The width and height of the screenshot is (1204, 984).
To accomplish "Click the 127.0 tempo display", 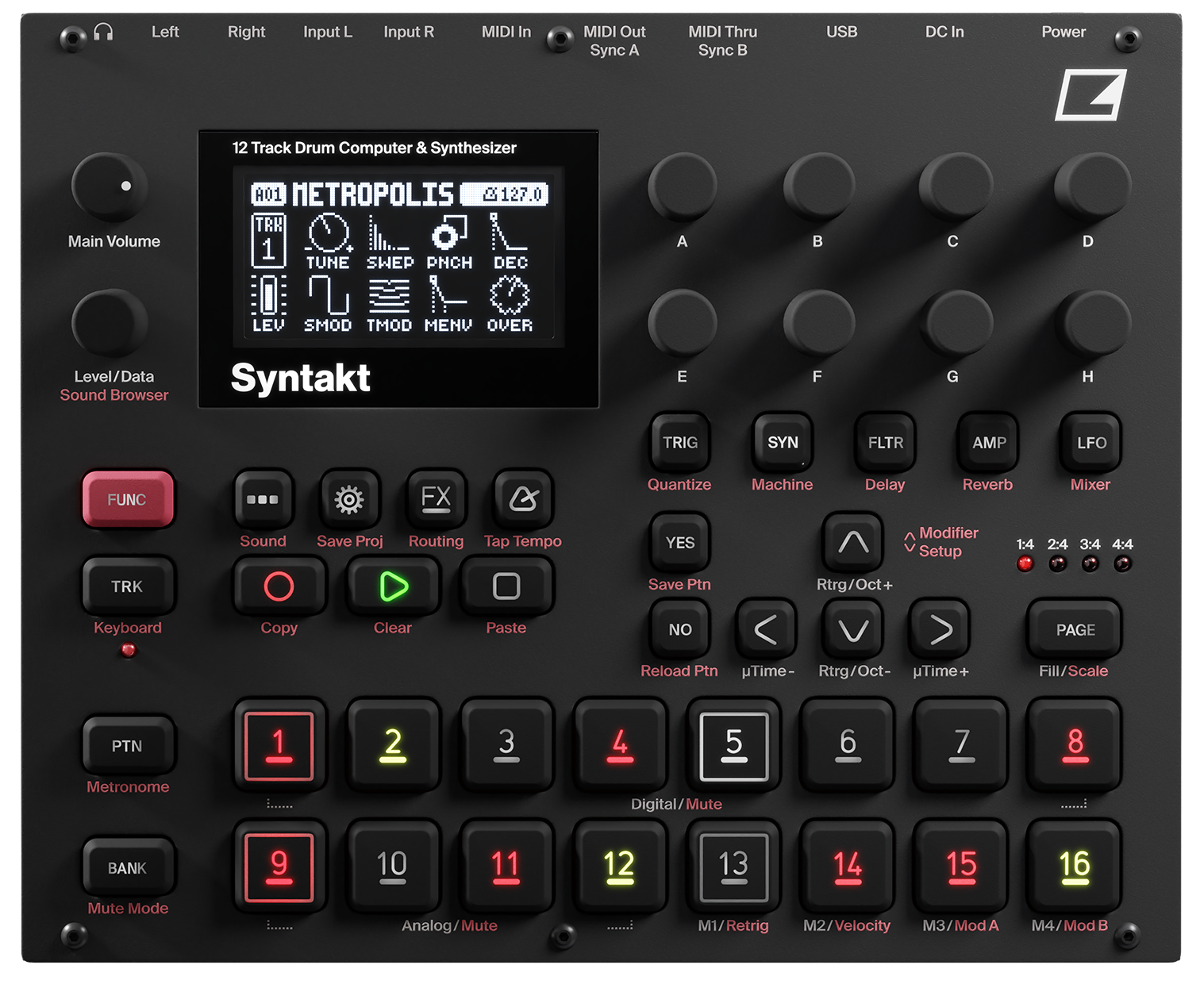I will point(505,194).
